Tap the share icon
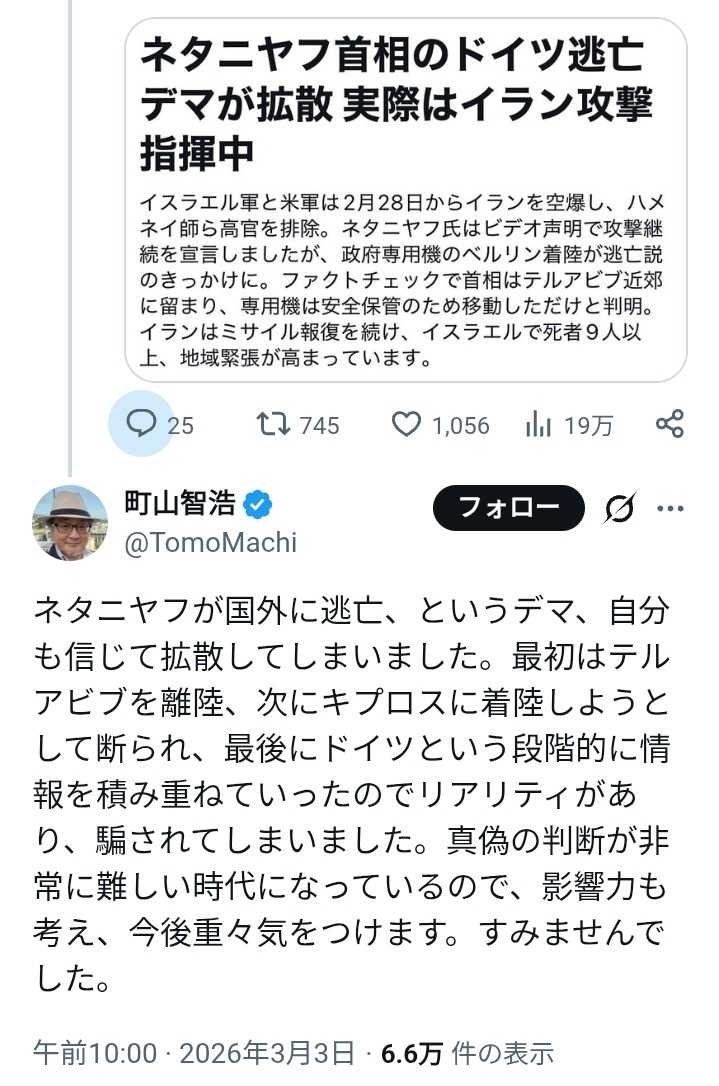Viewport: 719px width, 1086px height. [669, 425]
